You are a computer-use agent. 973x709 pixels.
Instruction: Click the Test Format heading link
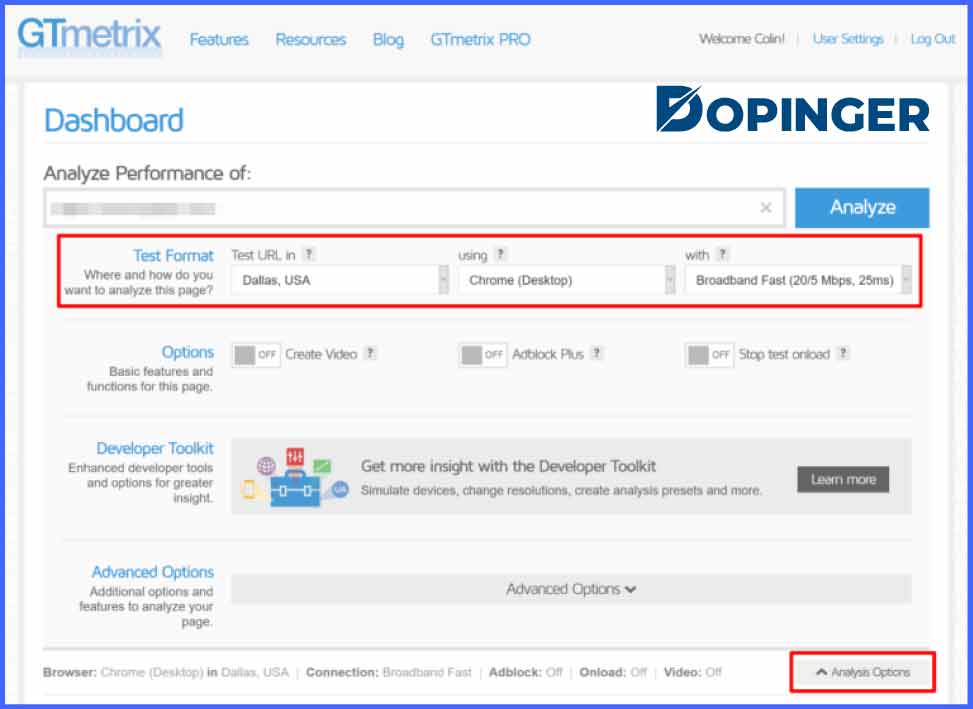173,256
